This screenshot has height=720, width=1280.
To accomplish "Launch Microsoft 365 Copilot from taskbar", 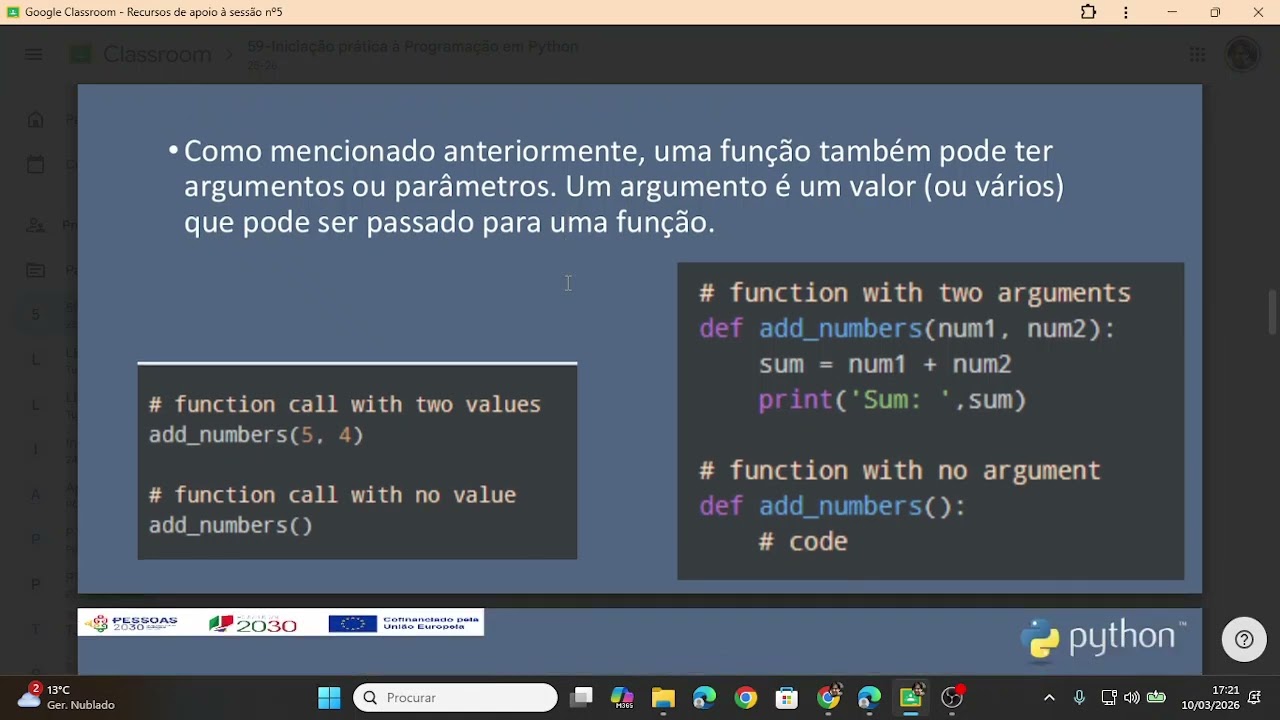I will (x=622, y=697).
